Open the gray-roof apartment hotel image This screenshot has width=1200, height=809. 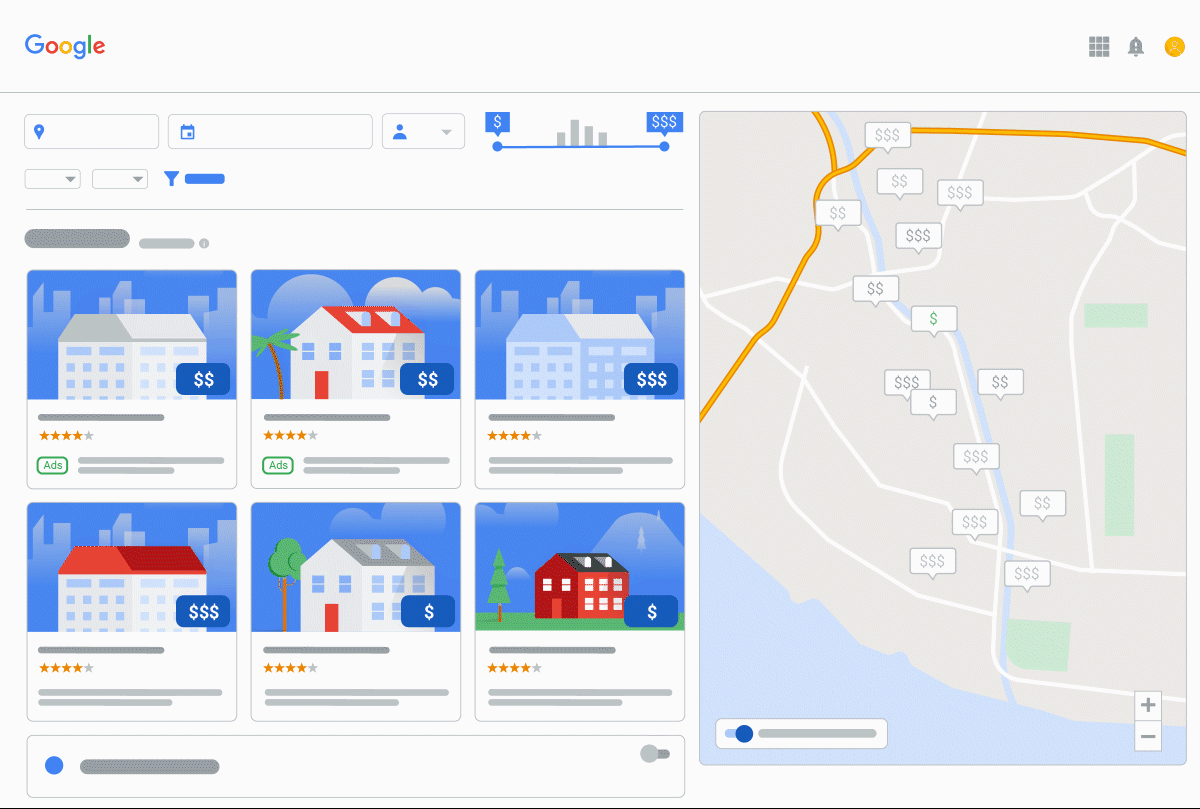pyautogui.click(x=132, y=335)
